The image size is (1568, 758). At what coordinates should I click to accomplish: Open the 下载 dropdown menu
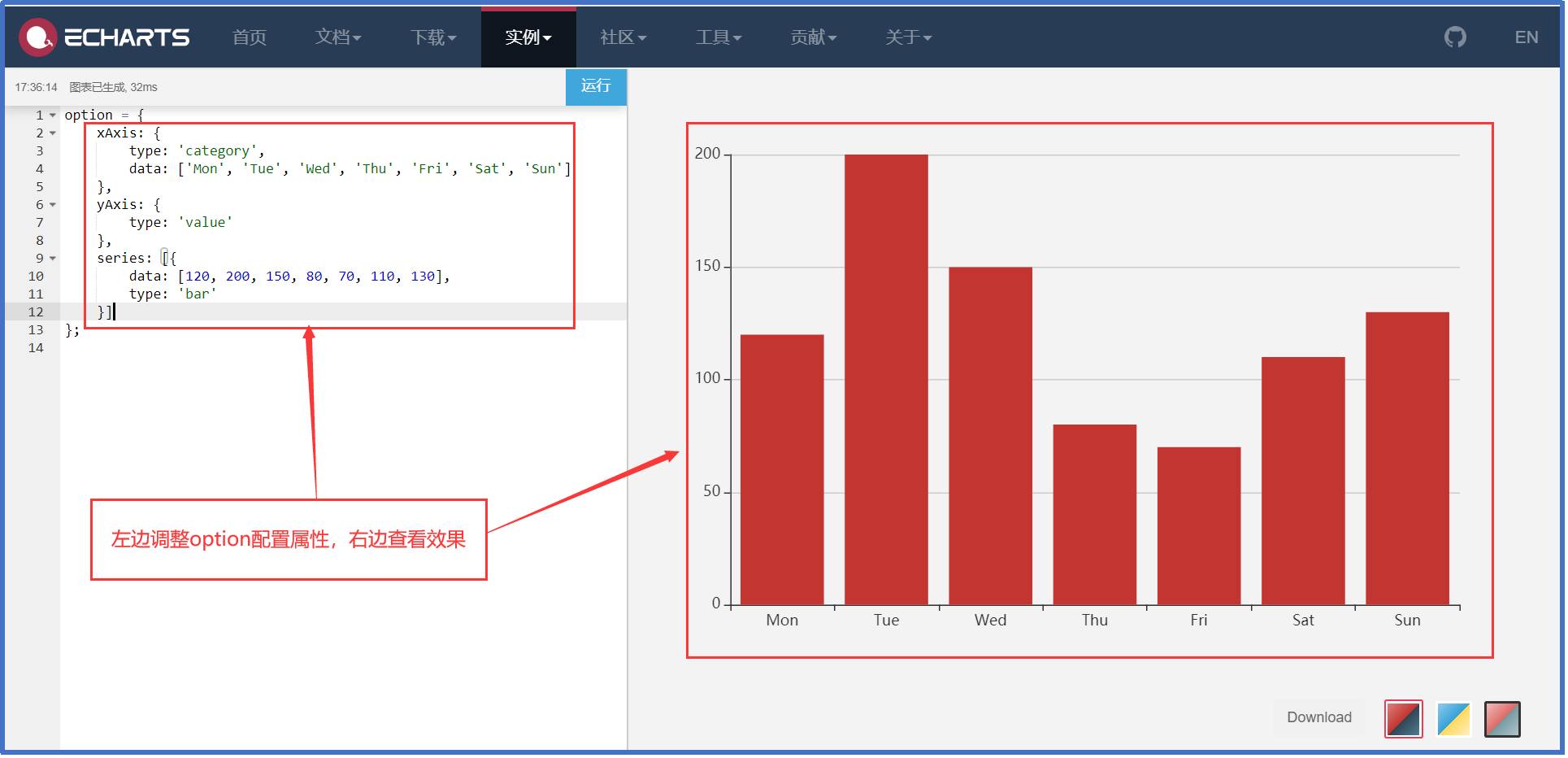click(433, 37)
